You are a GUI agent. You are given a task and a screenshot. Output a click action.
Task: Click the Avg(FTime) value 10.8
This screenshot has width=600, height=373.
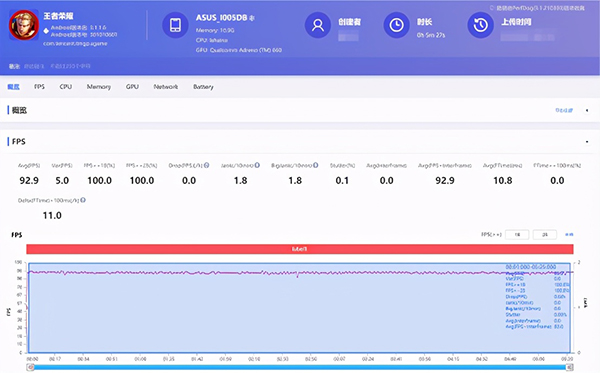coord(502,181)
